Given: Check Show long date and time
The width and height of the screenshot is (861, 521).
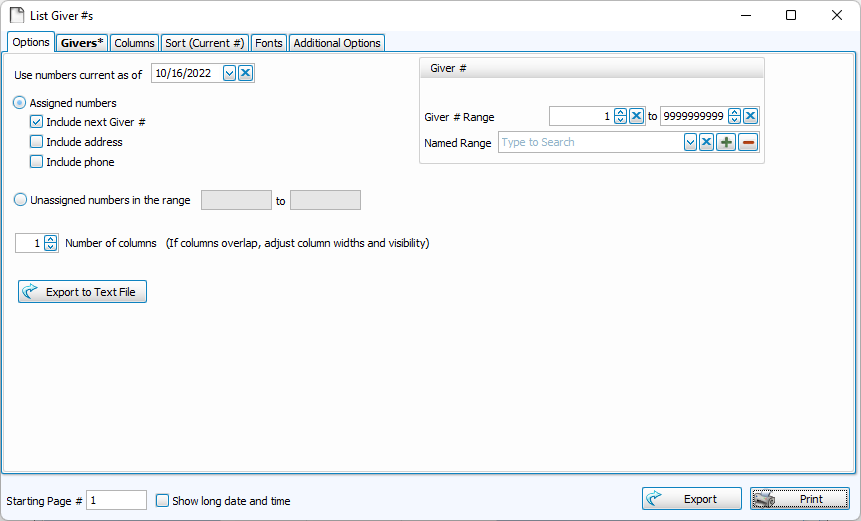Looking at the screenshot, I should coord(163,500).
